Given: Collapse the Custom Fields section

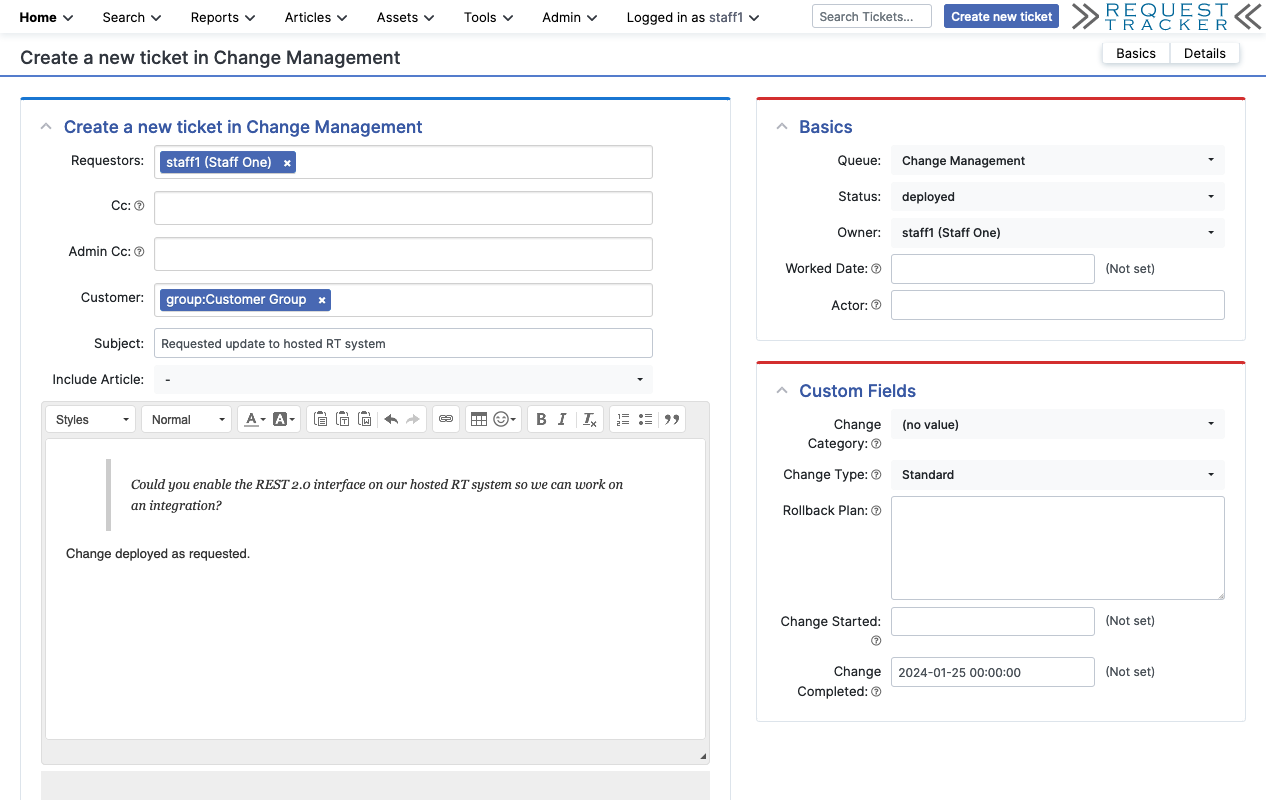Looking at the screenshot, I should [x=781, y=391].
